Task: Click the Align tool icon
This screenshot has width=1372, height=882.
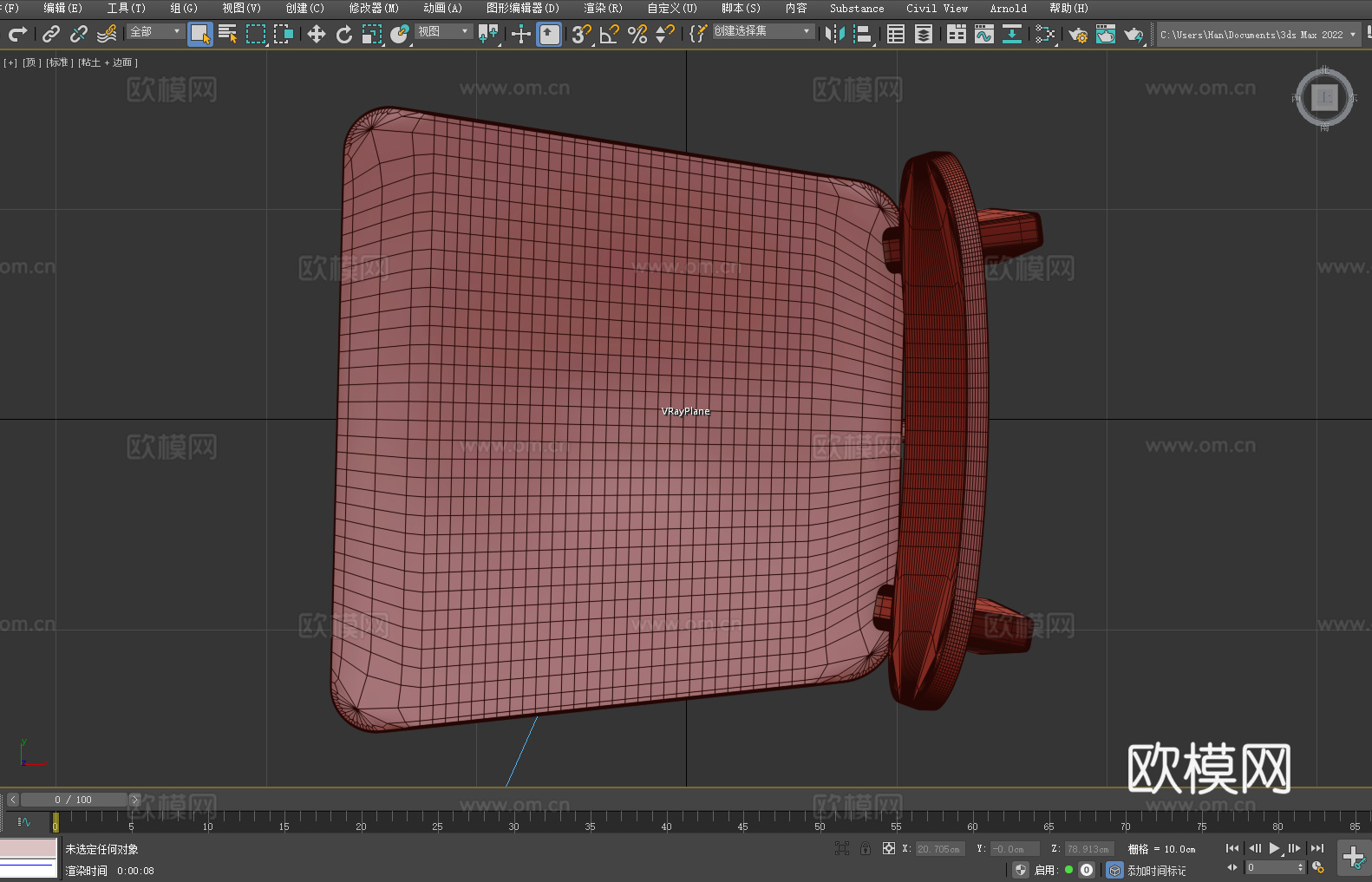Action: coord(863,34)
